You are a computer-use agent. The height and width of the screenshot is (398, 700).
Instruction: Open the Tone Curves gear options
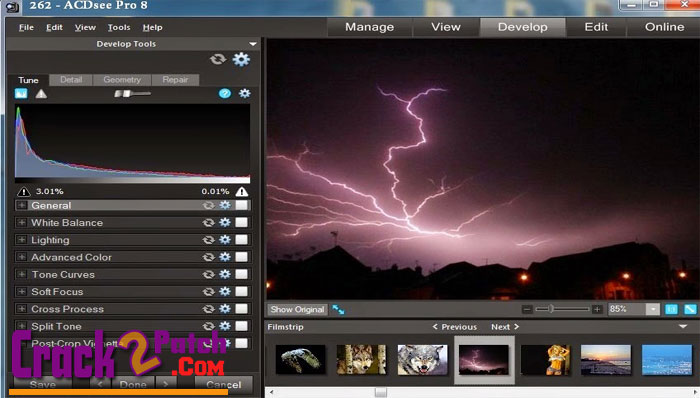tap(225, 274)
